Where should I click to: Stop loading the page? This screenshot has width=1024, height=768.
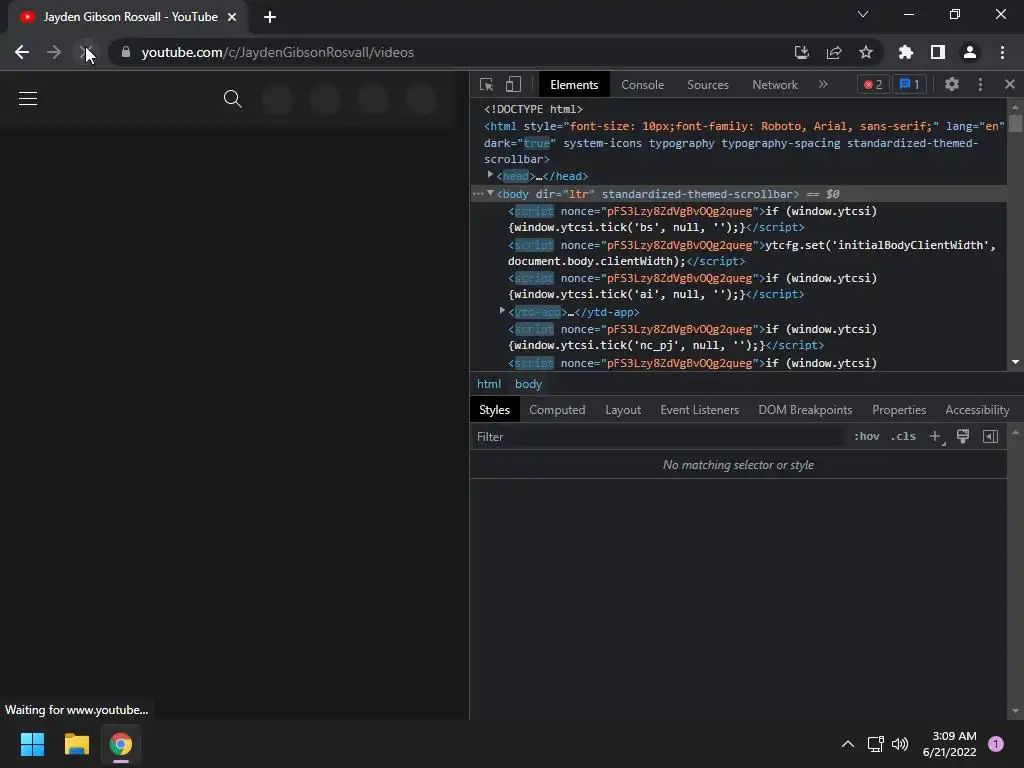(x=86, y=52)
